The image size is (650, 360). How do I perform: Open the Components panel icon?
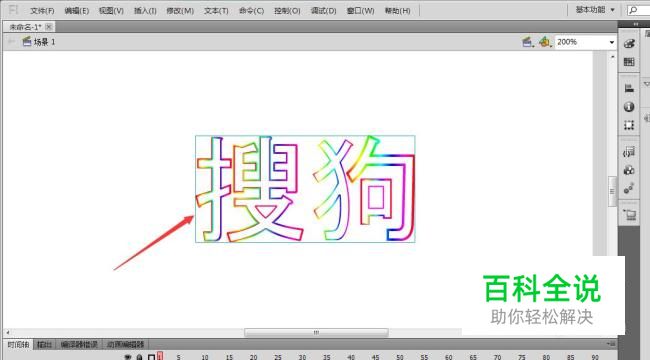629,170
